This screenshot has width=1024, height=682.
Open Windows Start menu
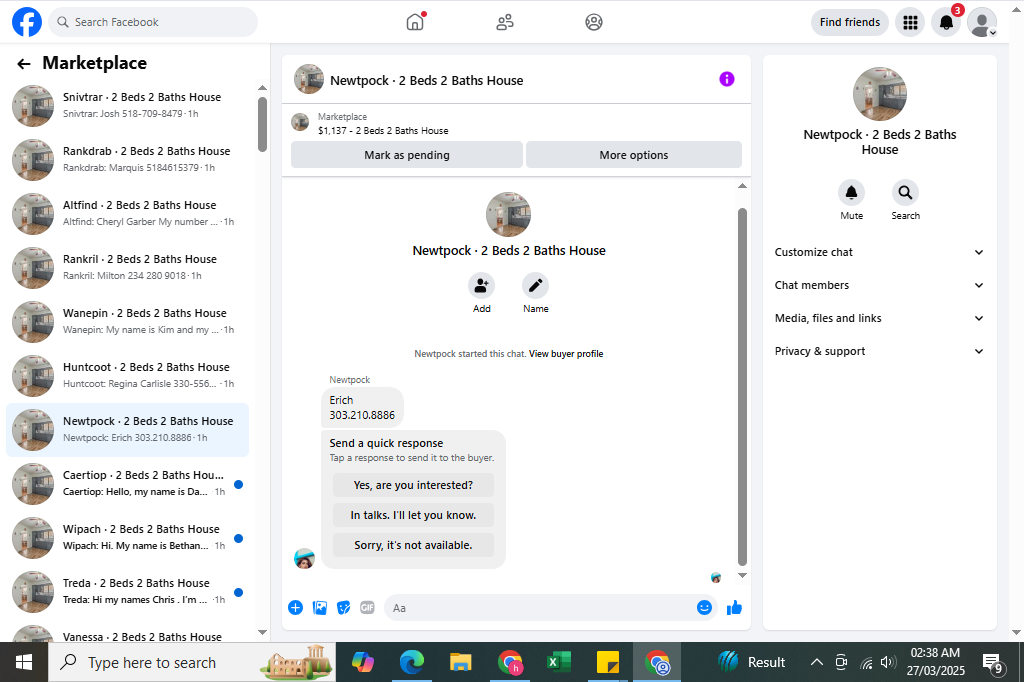[x=24, y=662]
